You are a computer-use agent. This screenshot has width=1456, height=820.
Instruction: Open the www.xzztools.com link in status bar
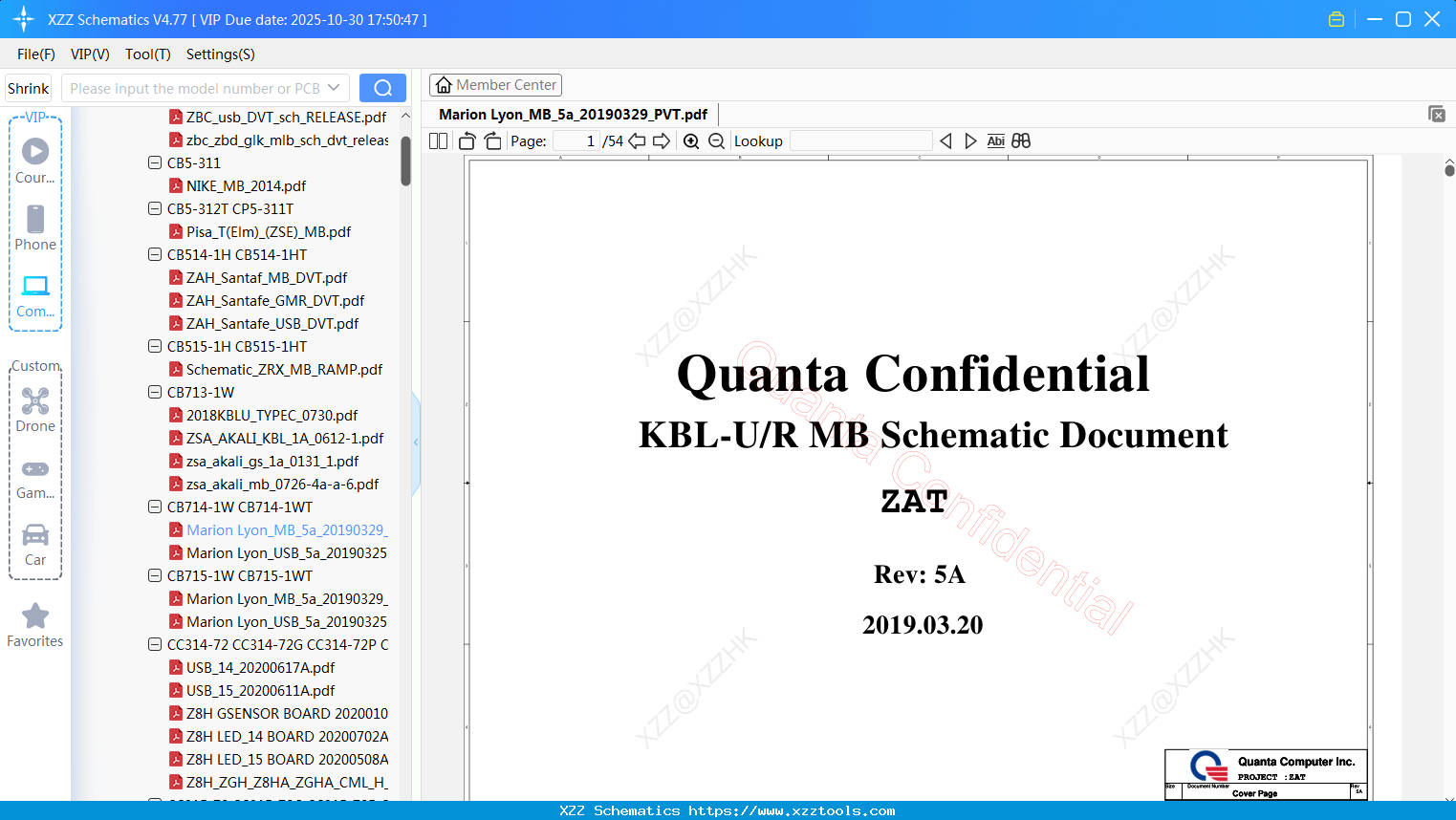[792, 810]
